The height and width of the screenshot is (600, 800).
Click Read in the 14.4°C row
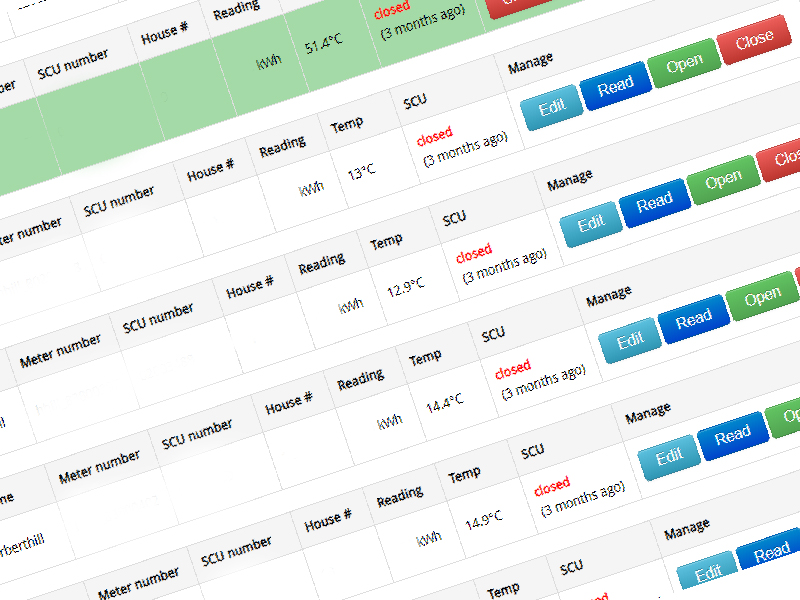pos(694,319)
